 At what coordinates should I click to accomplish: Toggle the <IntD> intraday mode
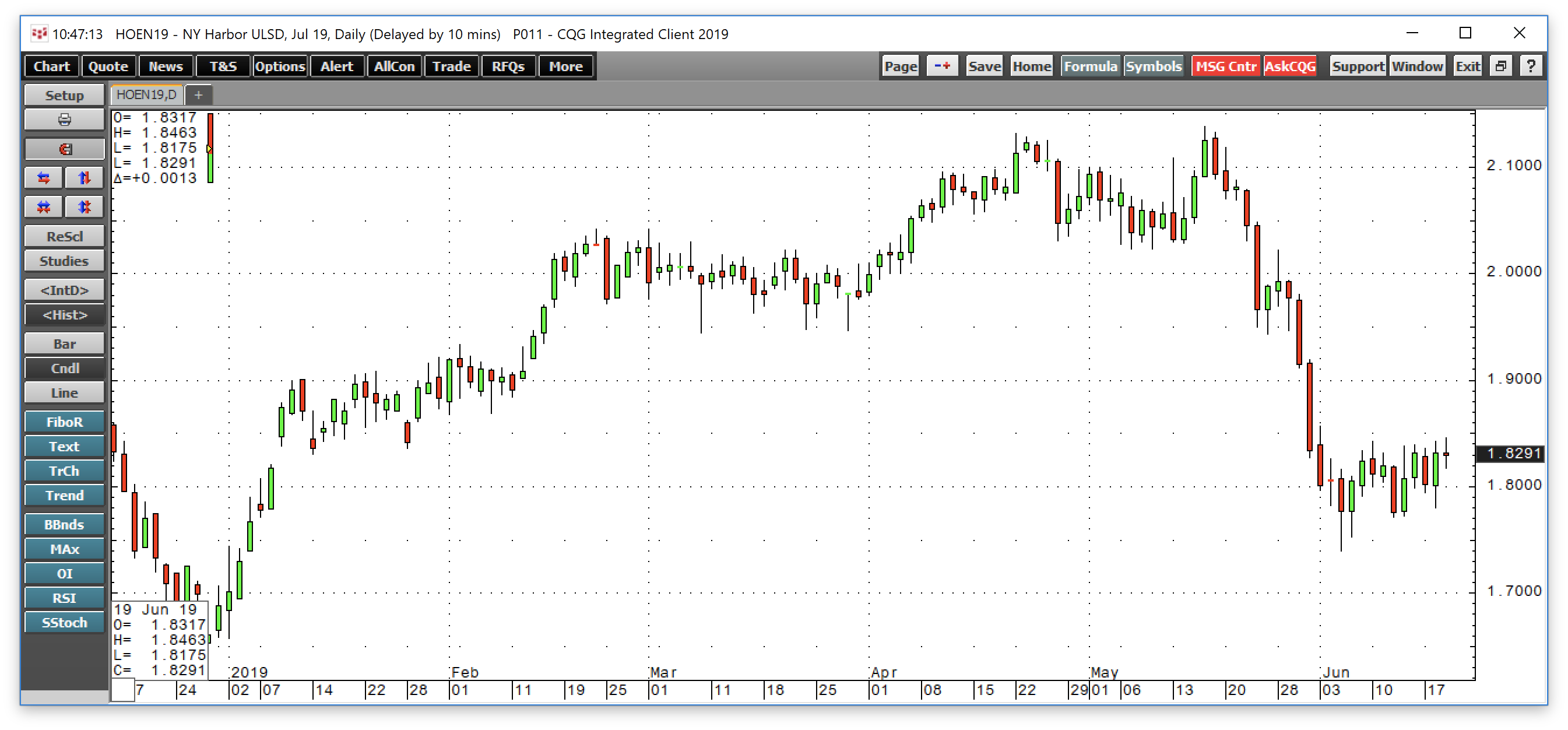64,290
